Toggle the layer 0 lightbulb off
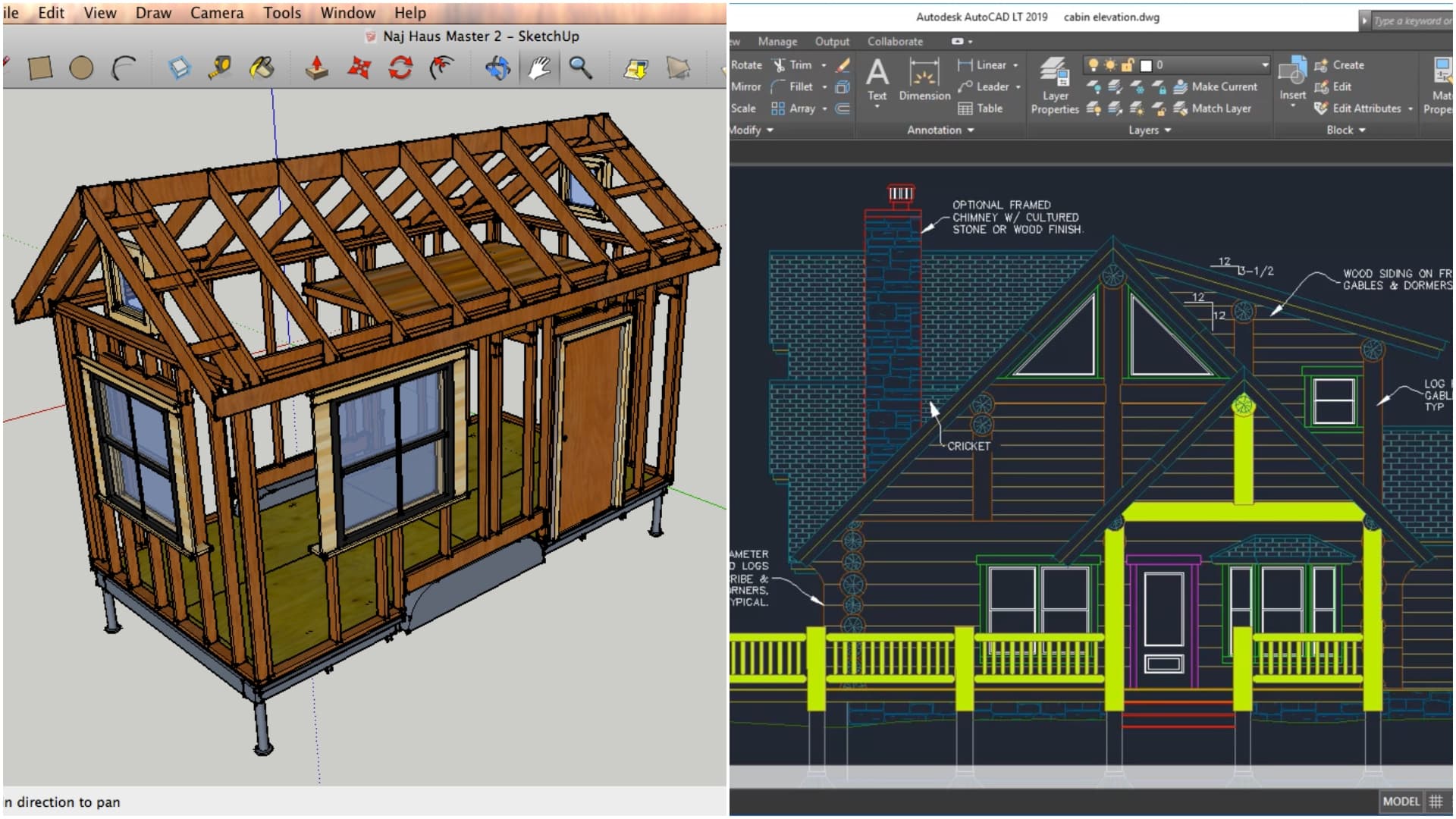 point(1094,65)
